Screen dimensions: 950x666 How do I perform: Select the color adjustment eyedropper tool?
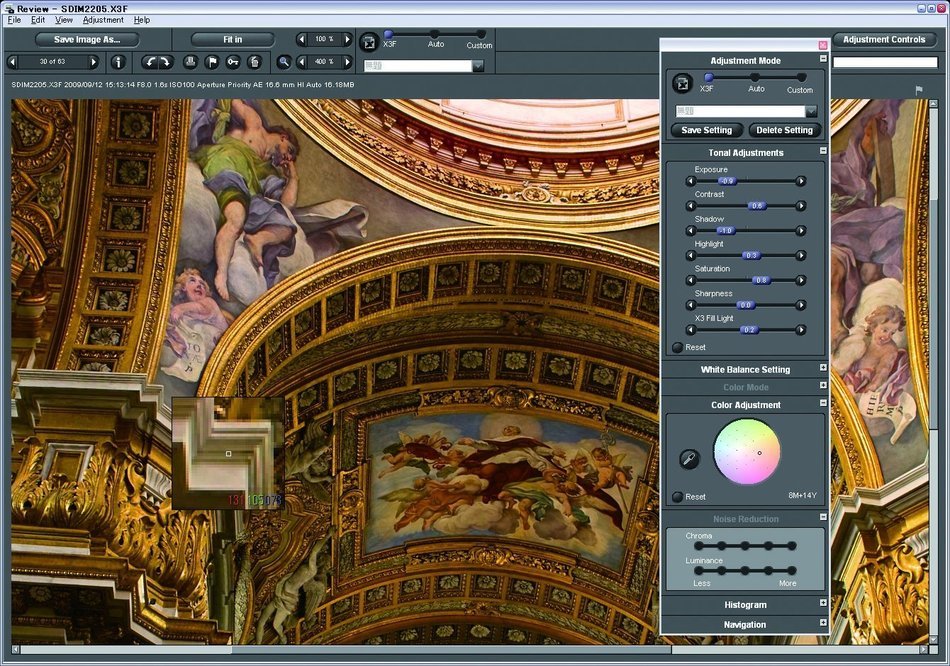[689, 459]
